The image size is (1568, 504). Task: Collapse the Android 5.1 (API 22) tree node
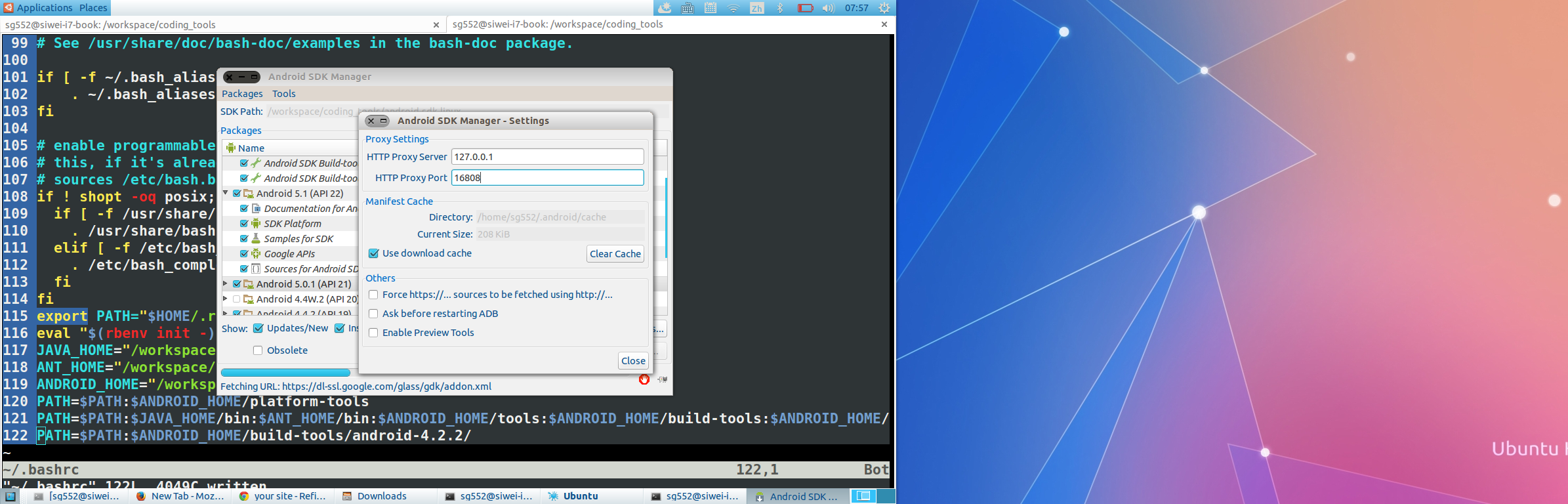226,193
